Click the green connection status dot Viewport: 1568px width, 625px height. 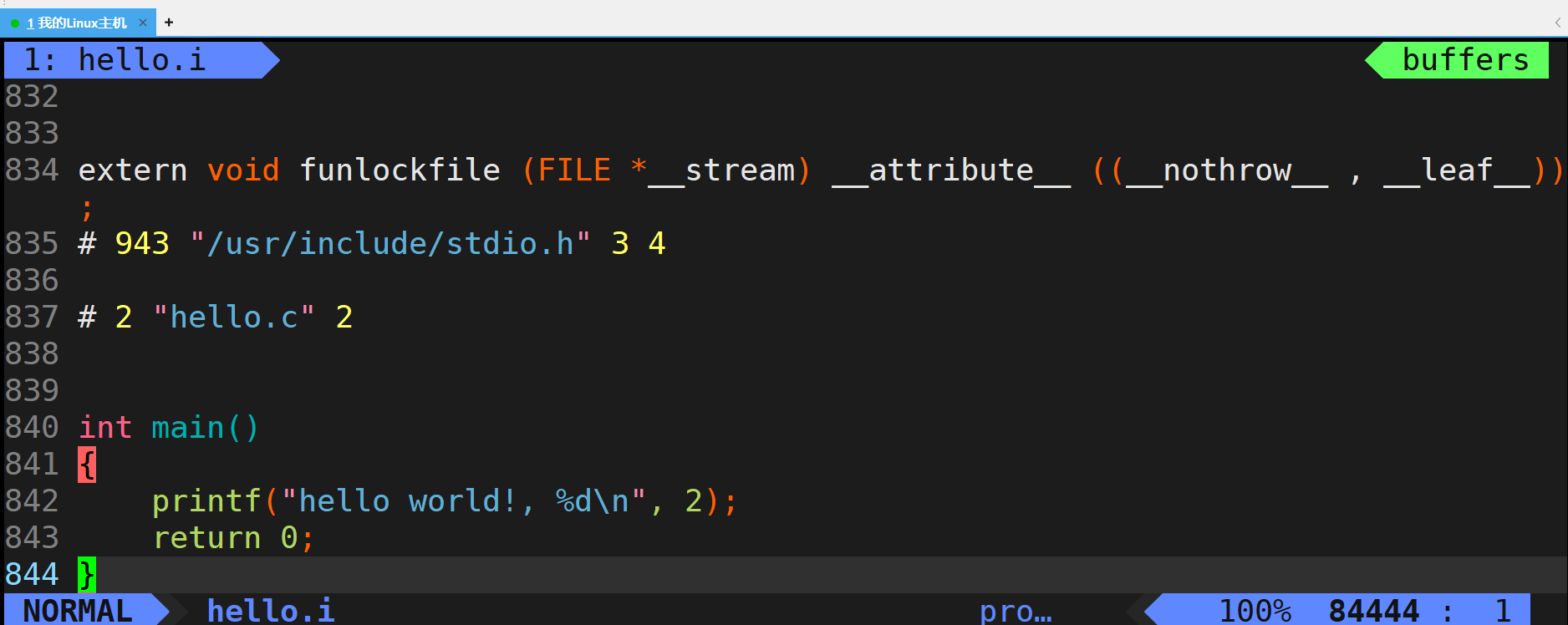coord(15,23)
